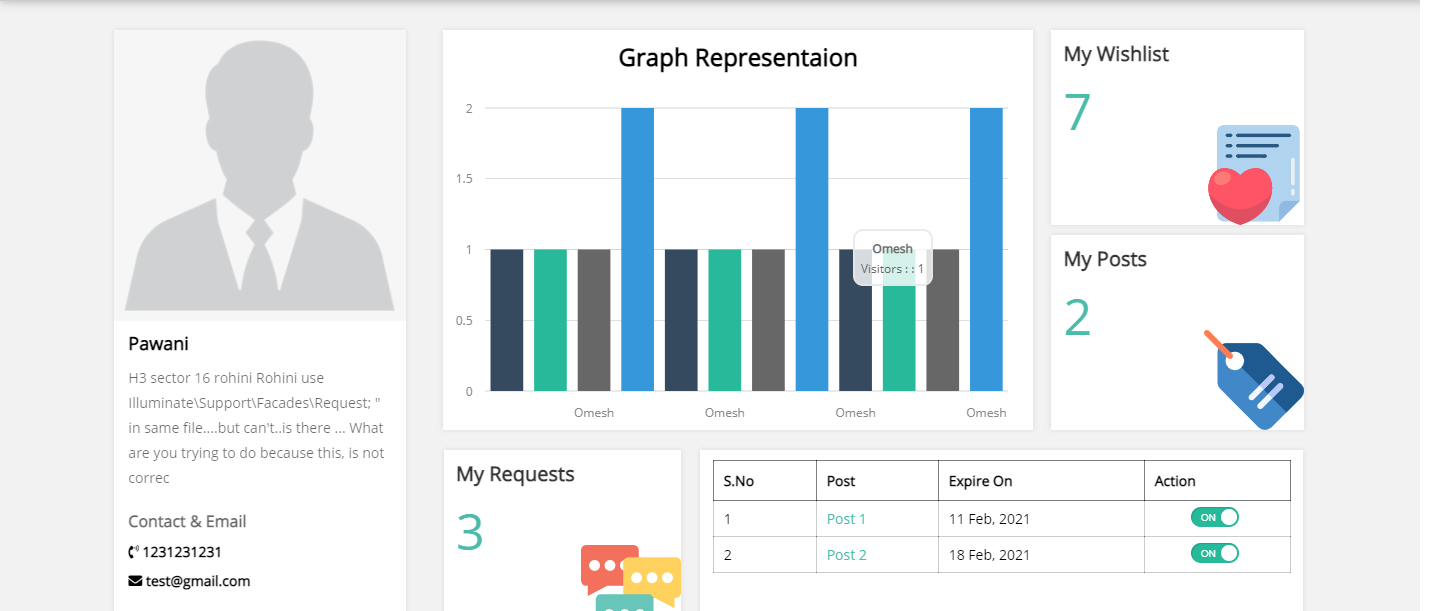Open the Post 2 link

pos(846,555)
